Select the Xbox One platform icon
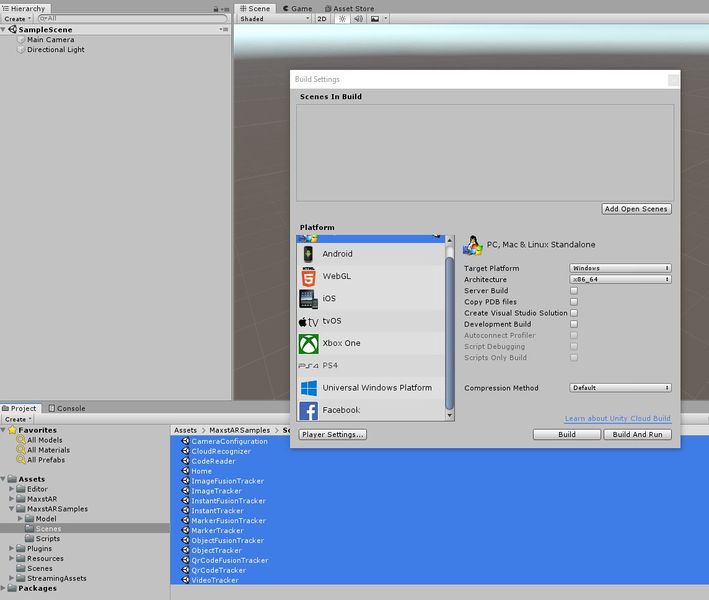Image resolution: width=709 pixels, height=600 pixels. 308,344
